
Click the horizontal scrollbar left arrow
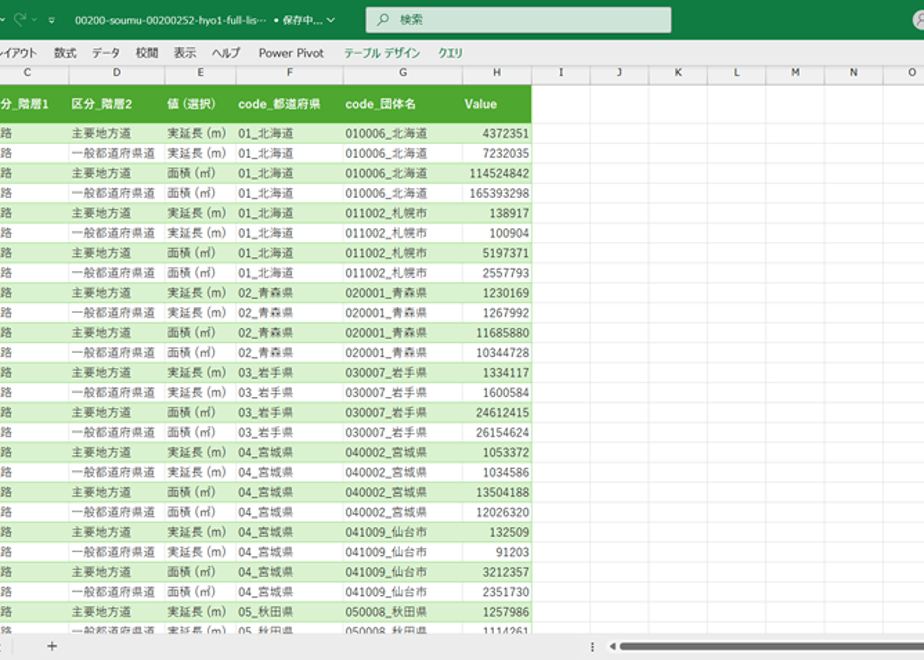613,646
